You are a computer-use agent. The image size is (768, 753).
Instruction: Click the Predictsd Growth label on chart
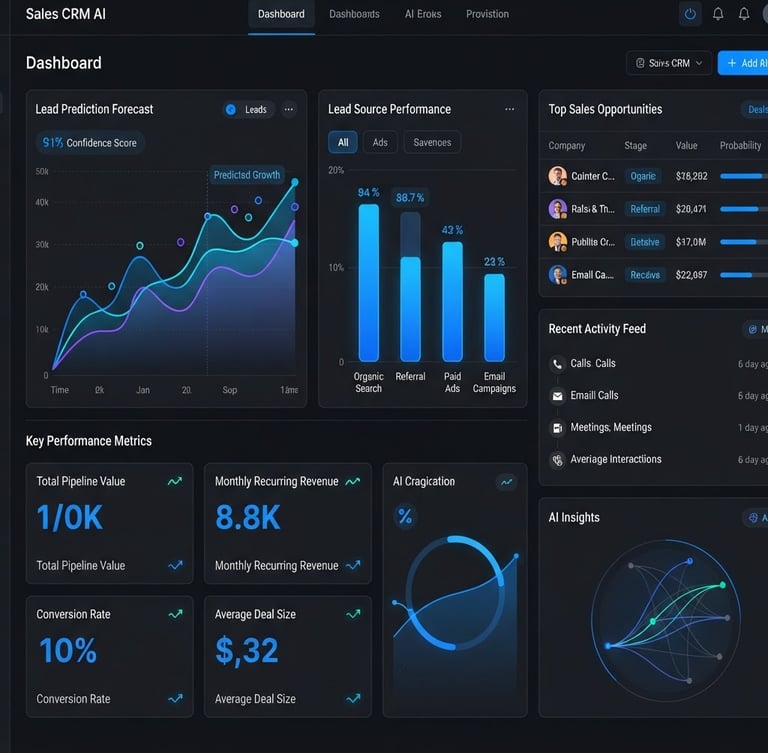[247, 175]
